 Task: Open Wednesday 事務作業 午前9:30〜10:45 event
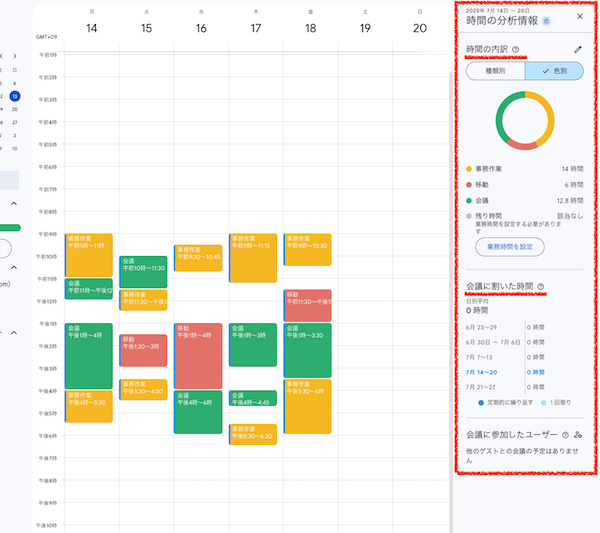tap(198, 258)
